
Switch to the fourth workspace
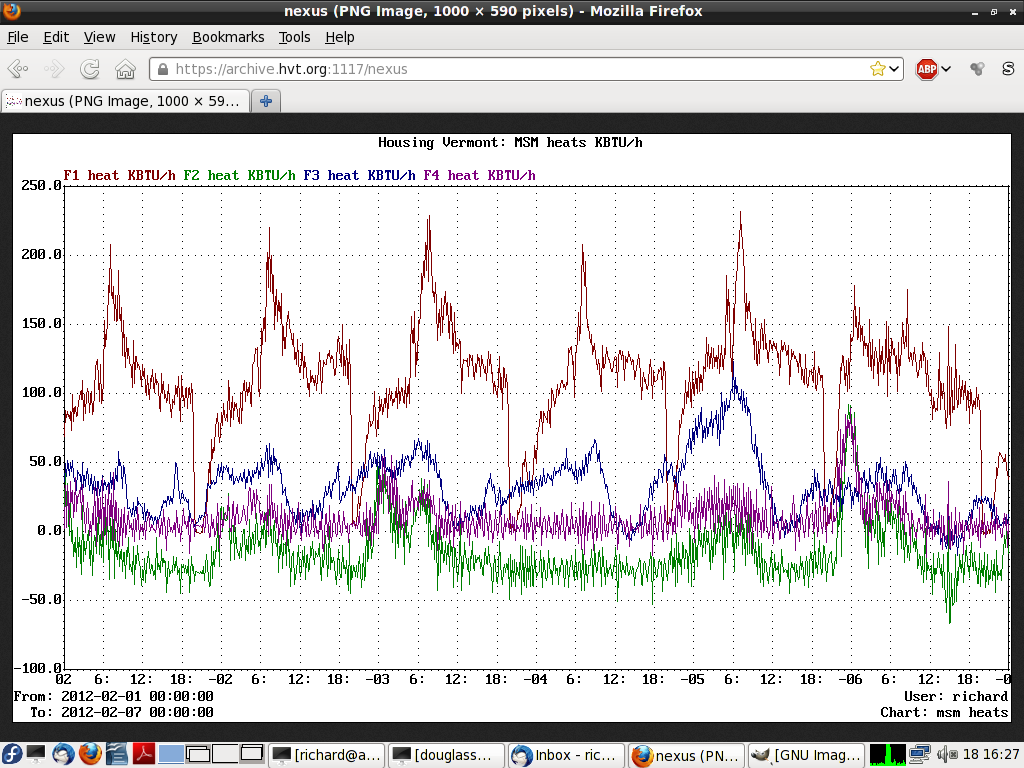point(251,754)
